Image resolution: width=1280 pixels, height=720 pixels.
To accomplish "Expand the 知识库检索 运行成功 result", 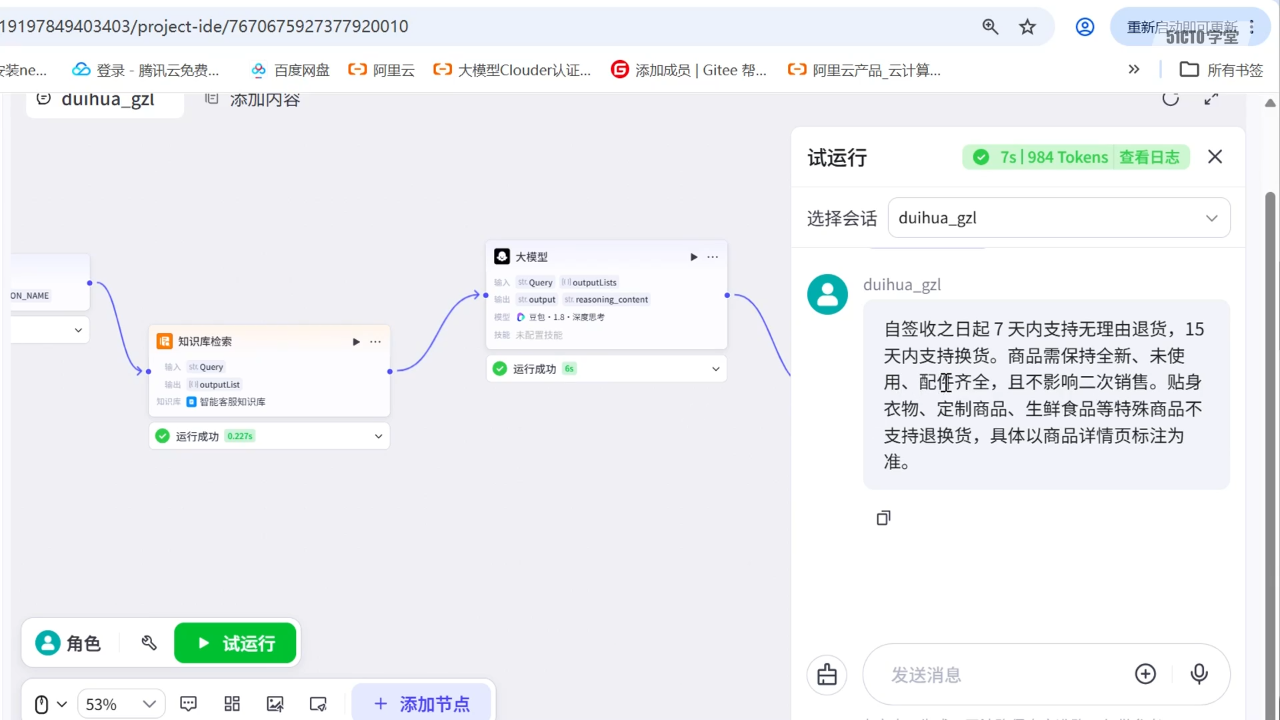I will 379,436.
